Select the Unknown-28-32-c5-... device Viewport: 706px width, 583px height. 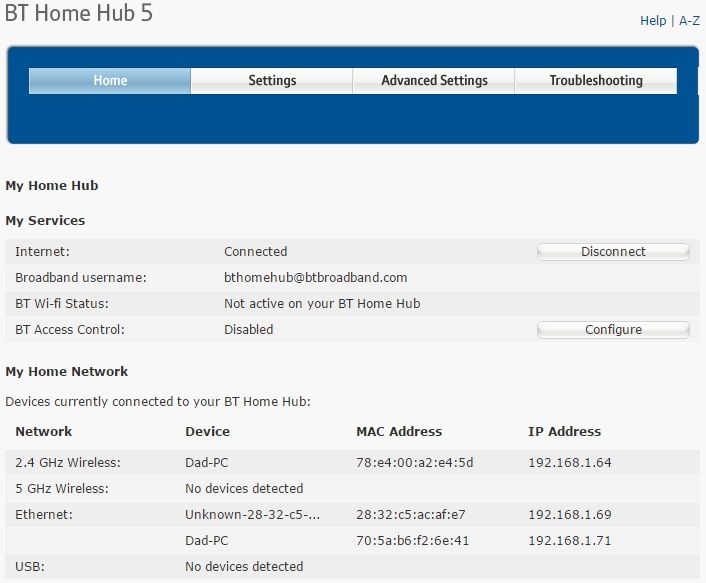click(253, 515)
